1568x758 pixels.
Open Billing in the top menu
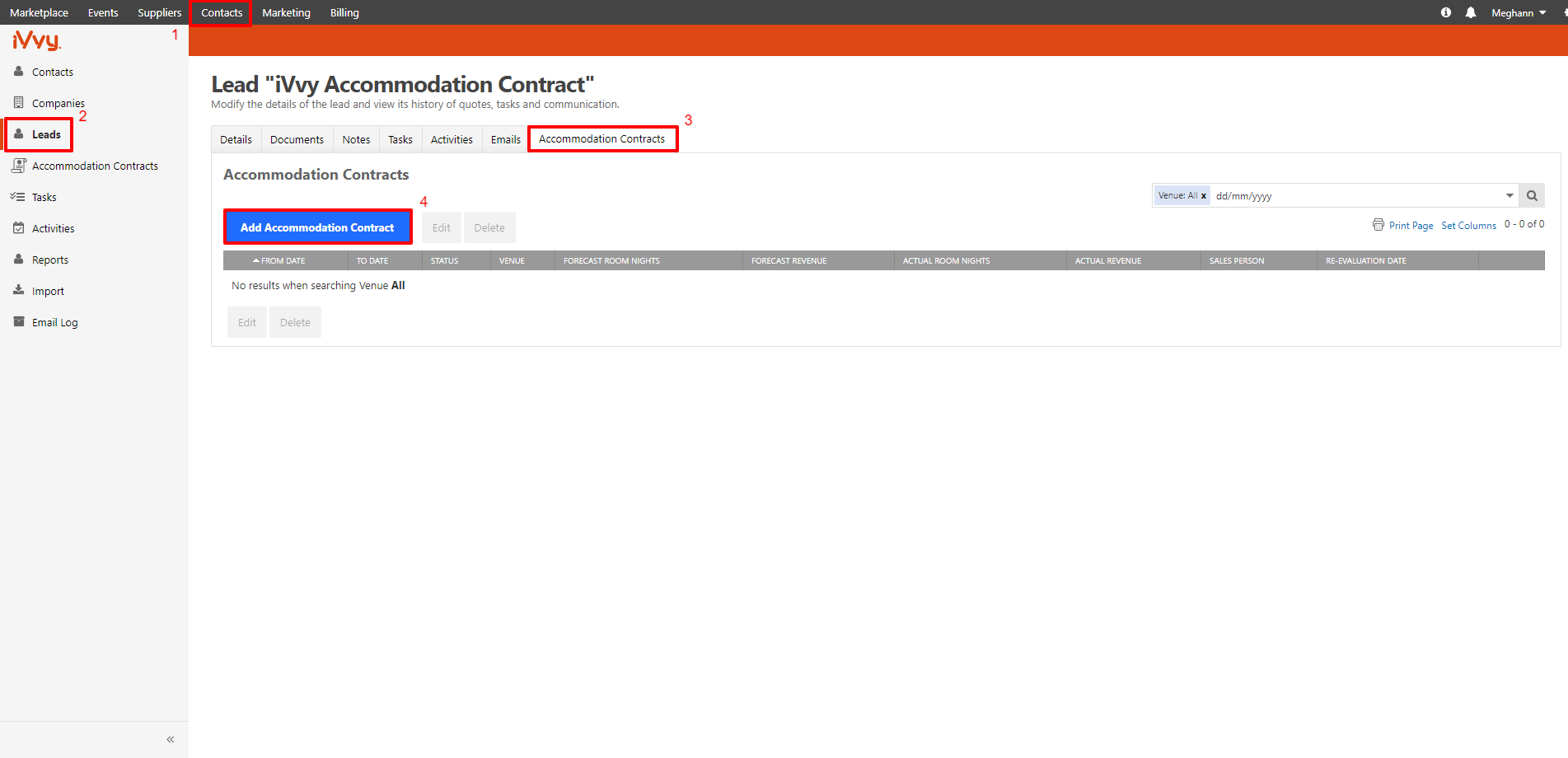coord(344,13)
